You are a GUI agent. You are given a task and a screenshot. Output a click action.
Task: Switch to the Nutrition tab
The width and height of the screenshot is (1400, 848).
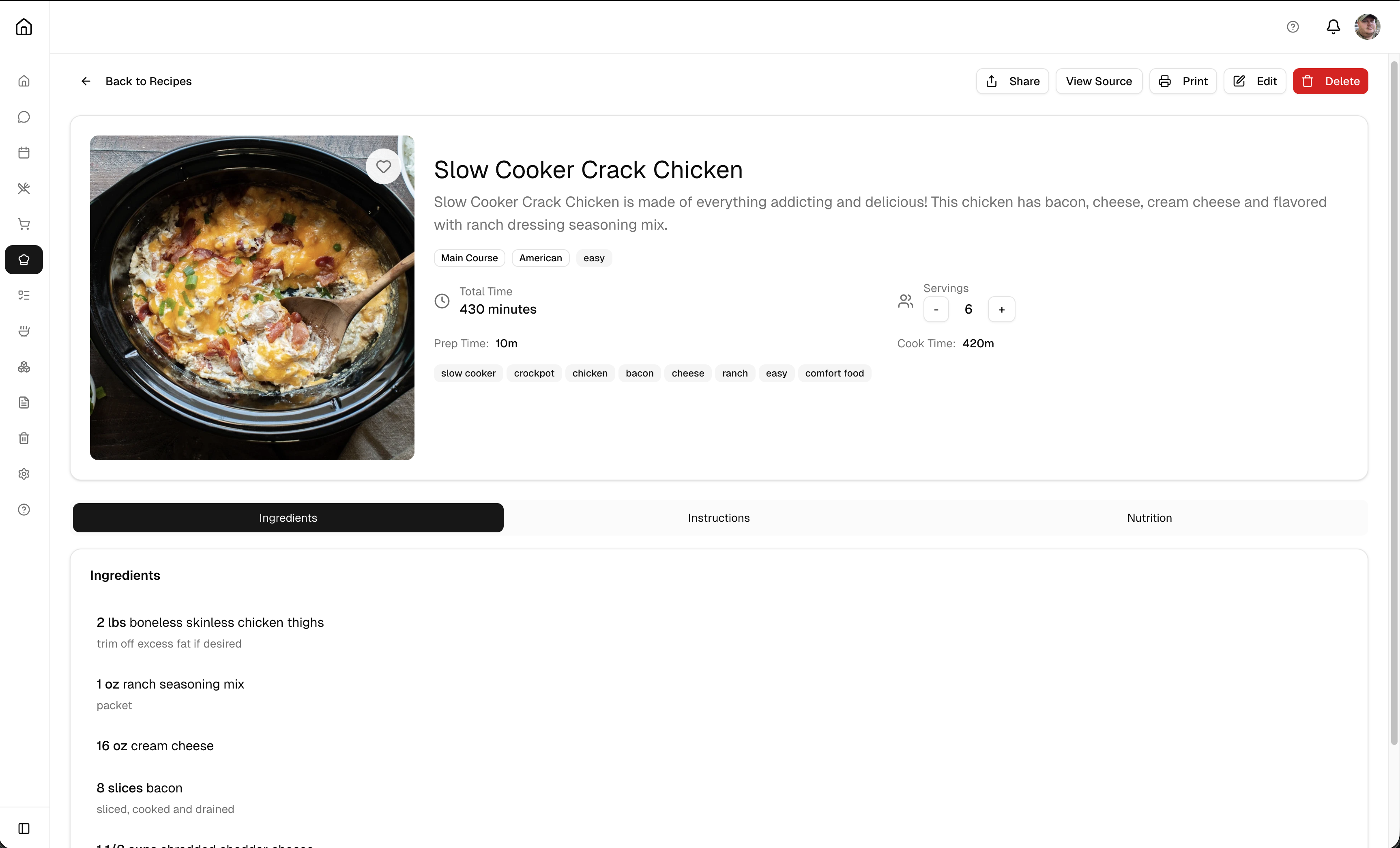[x=1149, y=518]
